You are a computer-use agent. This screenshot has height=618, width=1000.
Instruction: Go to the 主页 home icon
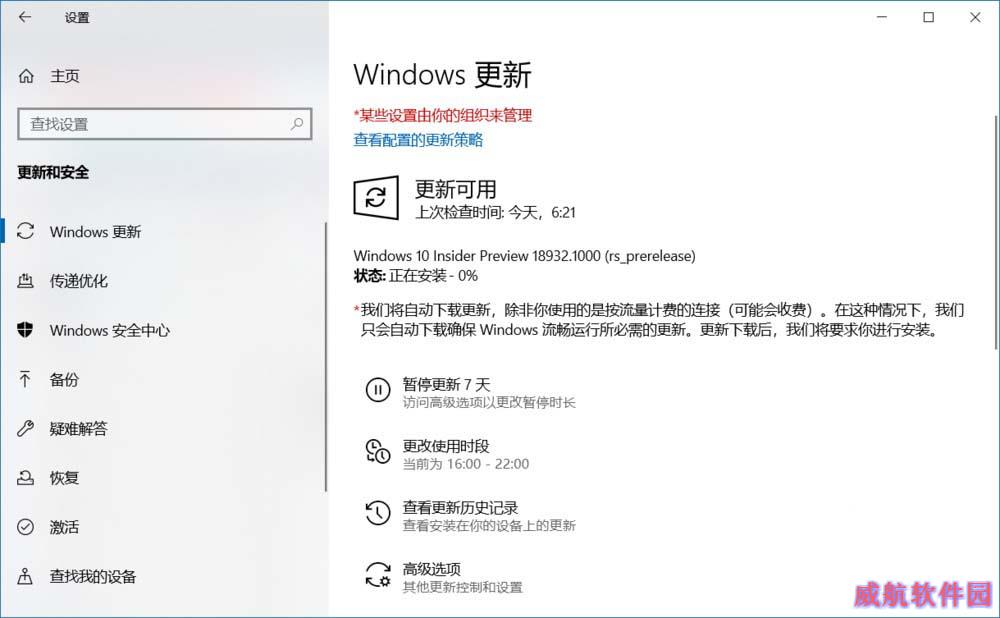[26, 77]
